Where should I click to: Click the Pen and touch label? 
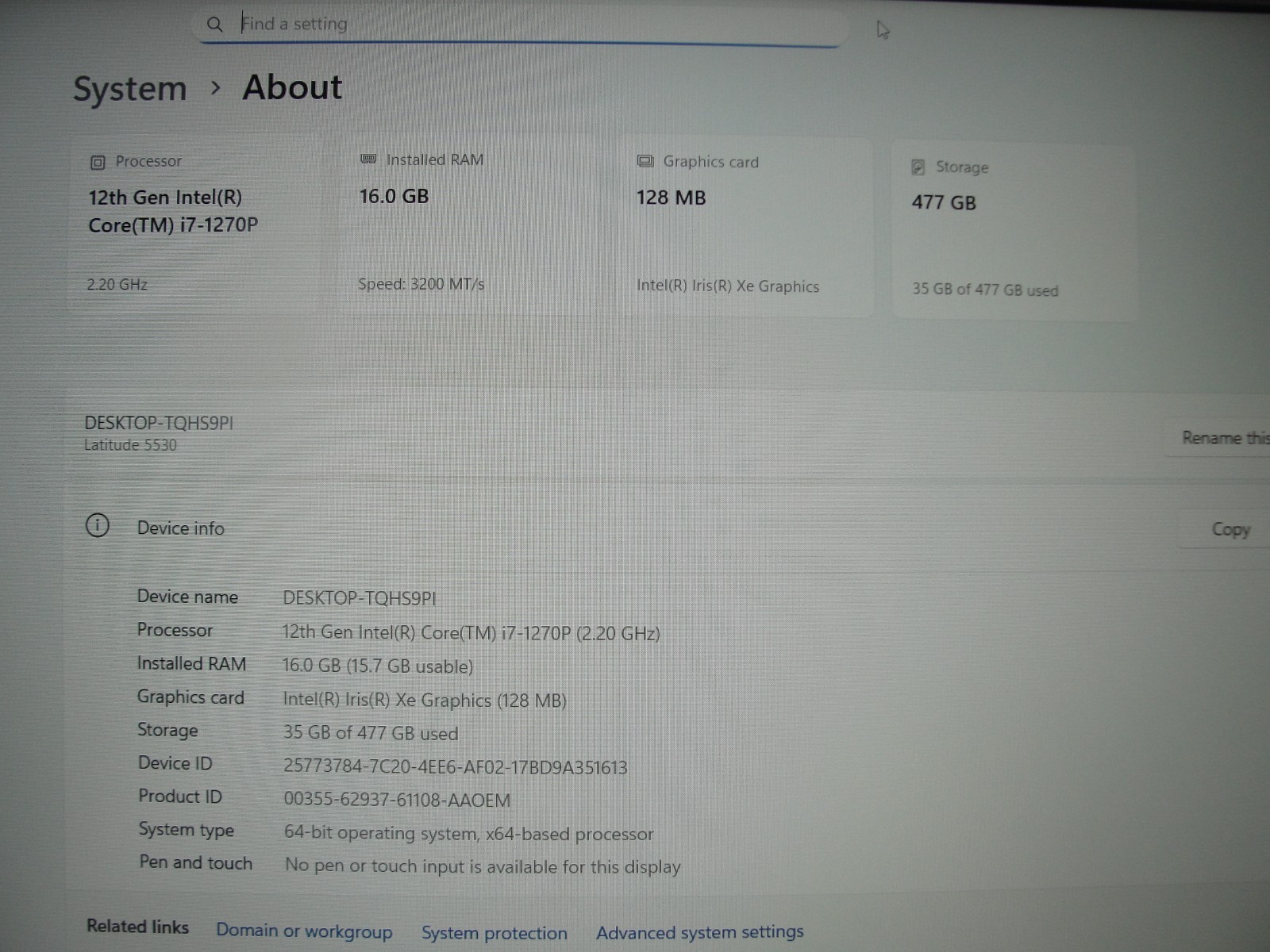point(196,862)
